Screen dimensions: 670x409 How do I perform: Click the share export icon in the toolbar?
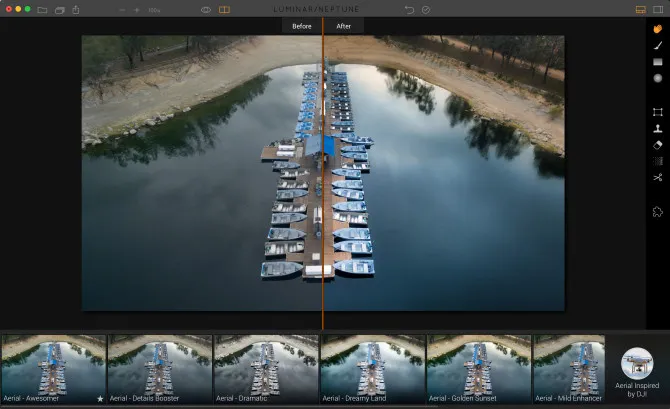[x=76, y=9]
